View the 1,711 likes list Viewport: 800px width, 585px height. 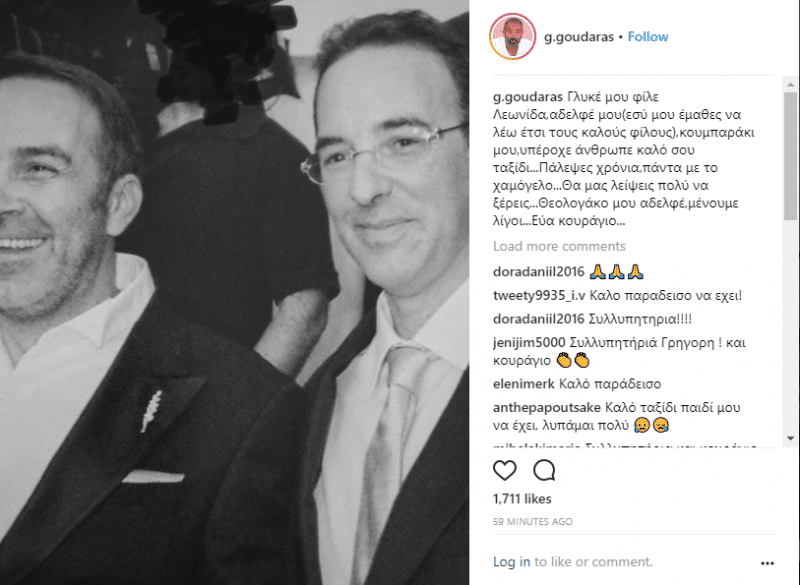(522, 499)
